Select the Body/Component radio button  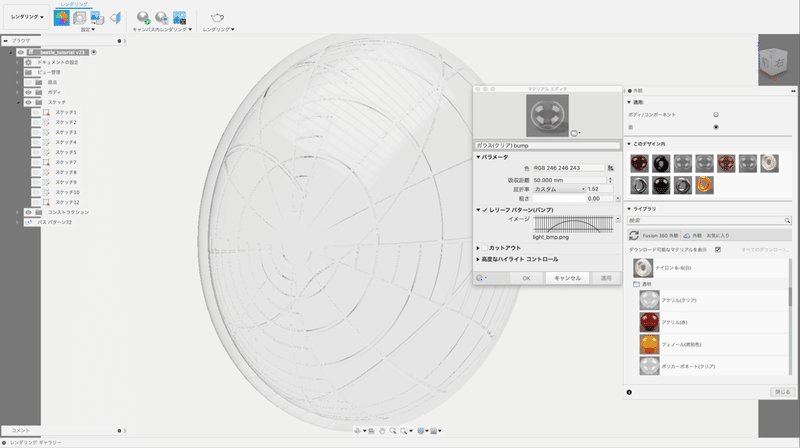(716, 115)
